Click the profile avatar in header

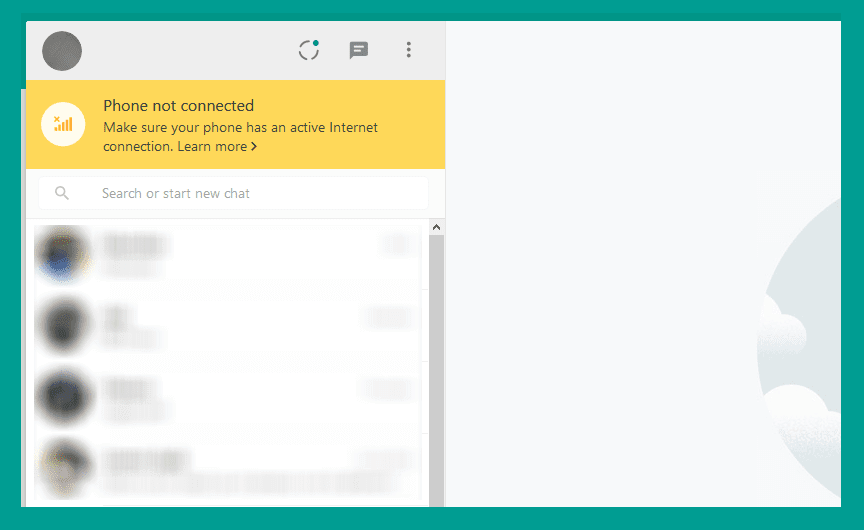[62, 51]
